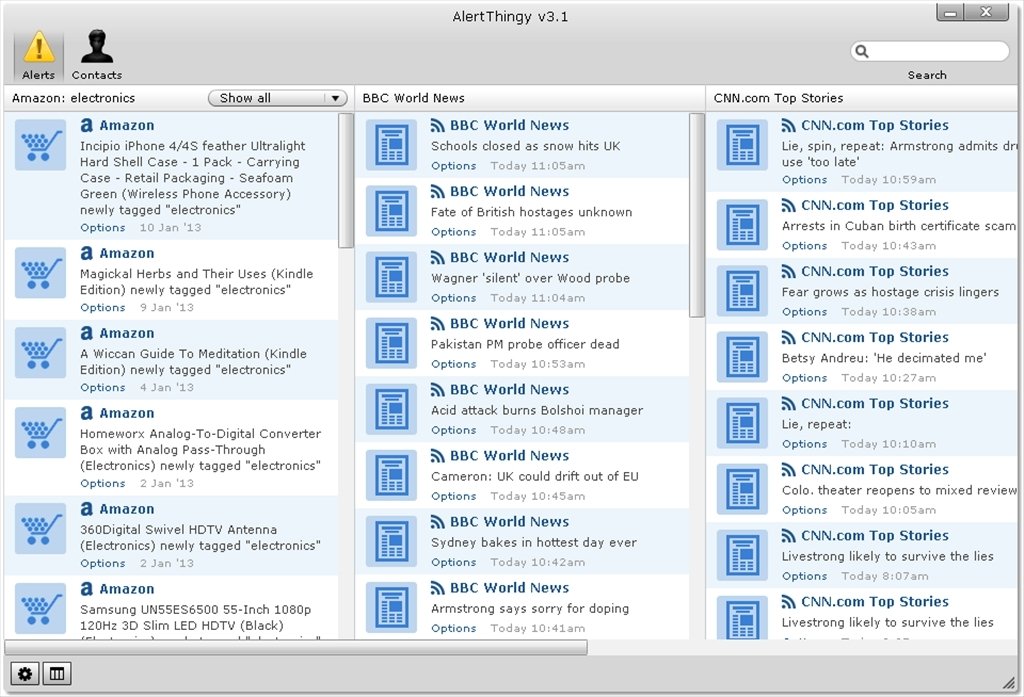Open Options for Betsy Andreu story
This screenshot has width=1024, height=697.
[805, 378]
